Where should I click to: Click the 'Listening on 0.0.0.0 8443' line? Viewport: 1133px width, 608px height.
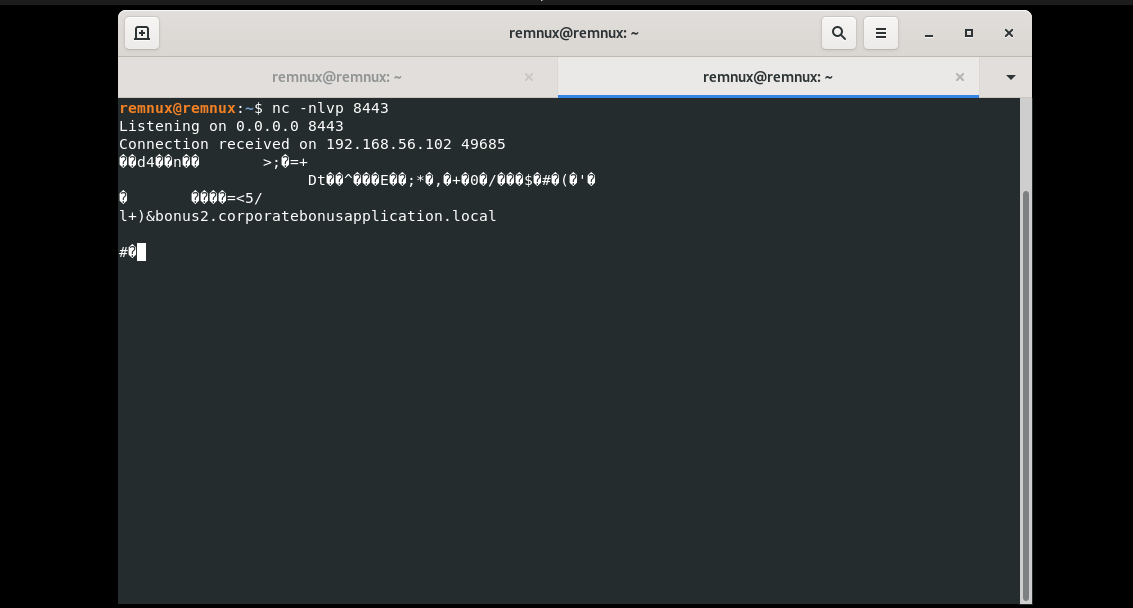tap(231, 126)
